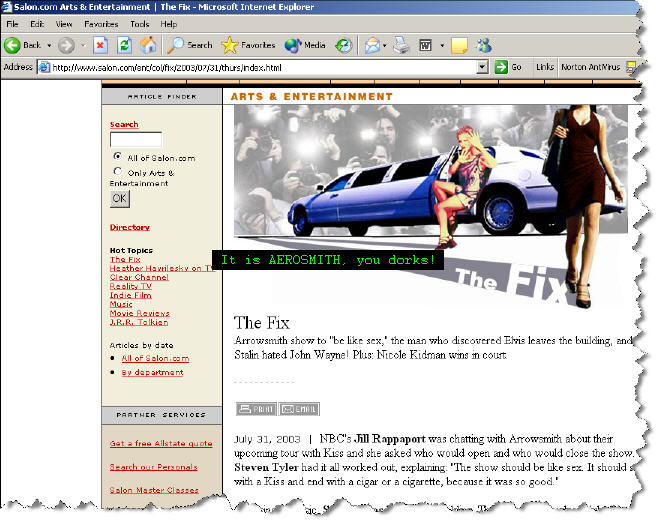Edit with Word icon
This screenshot has width=656, height=520.
coord(425,45)
